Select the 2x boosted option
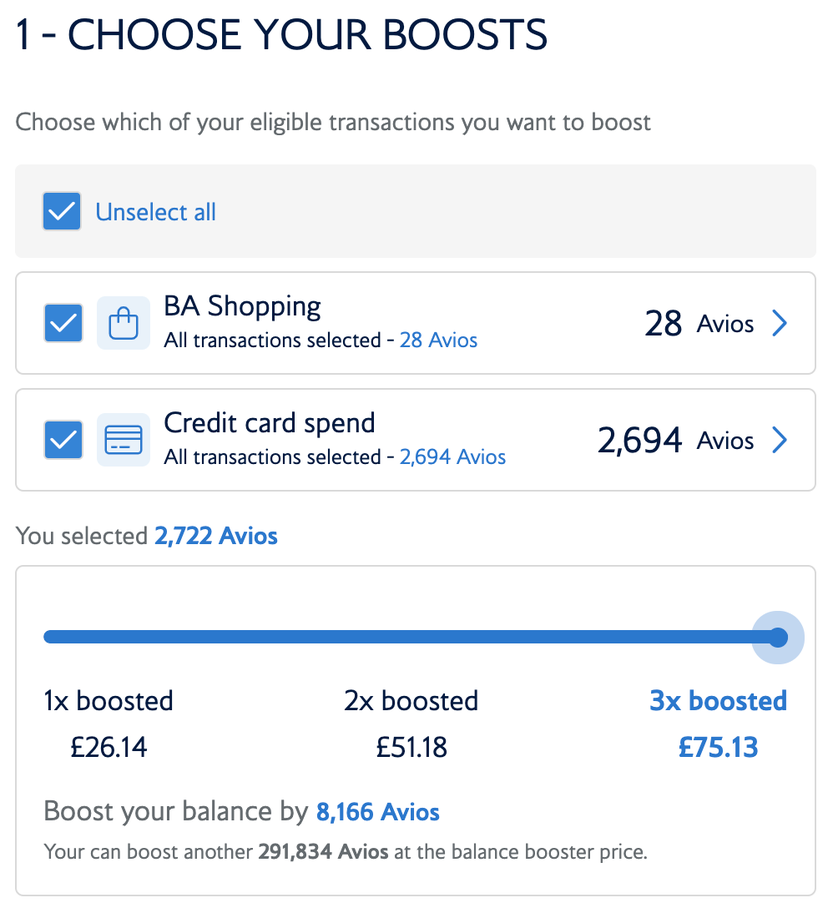Image resolution: width=828 pixels, height=913 pixels. click(x=411, y=700)
